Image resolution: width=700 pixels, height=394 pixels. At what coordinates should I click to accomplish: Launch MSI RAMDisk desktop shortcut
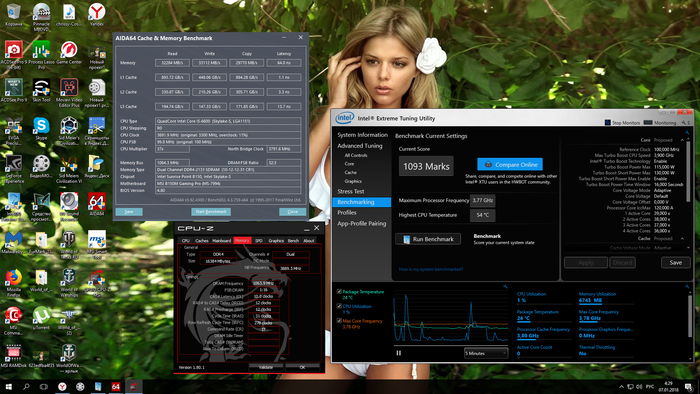[14, 357]
